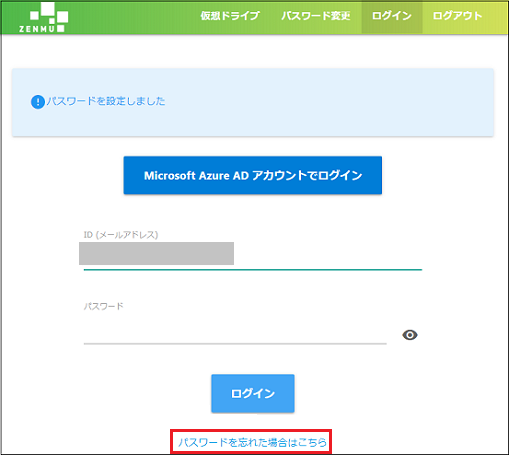This screenshot has width=509, height=455.
Task: Click the teal underline of the ID field
Action: point(253,269)
